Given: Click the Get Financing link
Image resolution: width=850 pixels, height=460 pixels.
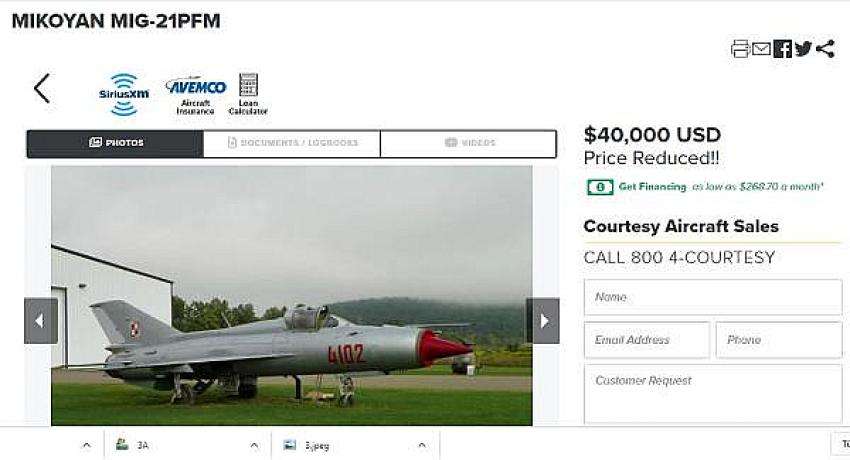Looking at the screenshot, I should click(x=652, y=187).
